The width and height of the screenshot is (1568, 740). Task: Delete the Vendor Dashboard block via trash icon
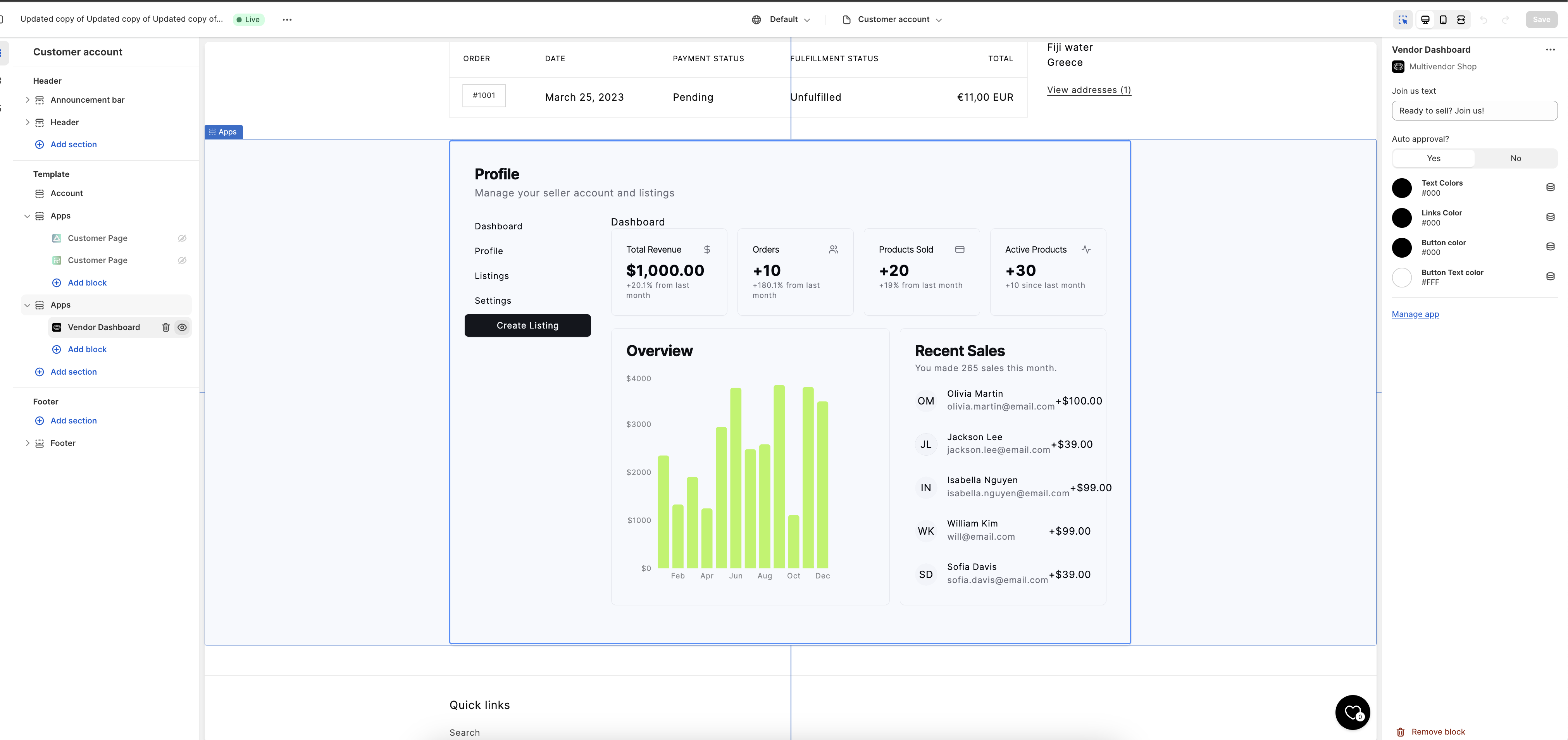tap(165, 327)
